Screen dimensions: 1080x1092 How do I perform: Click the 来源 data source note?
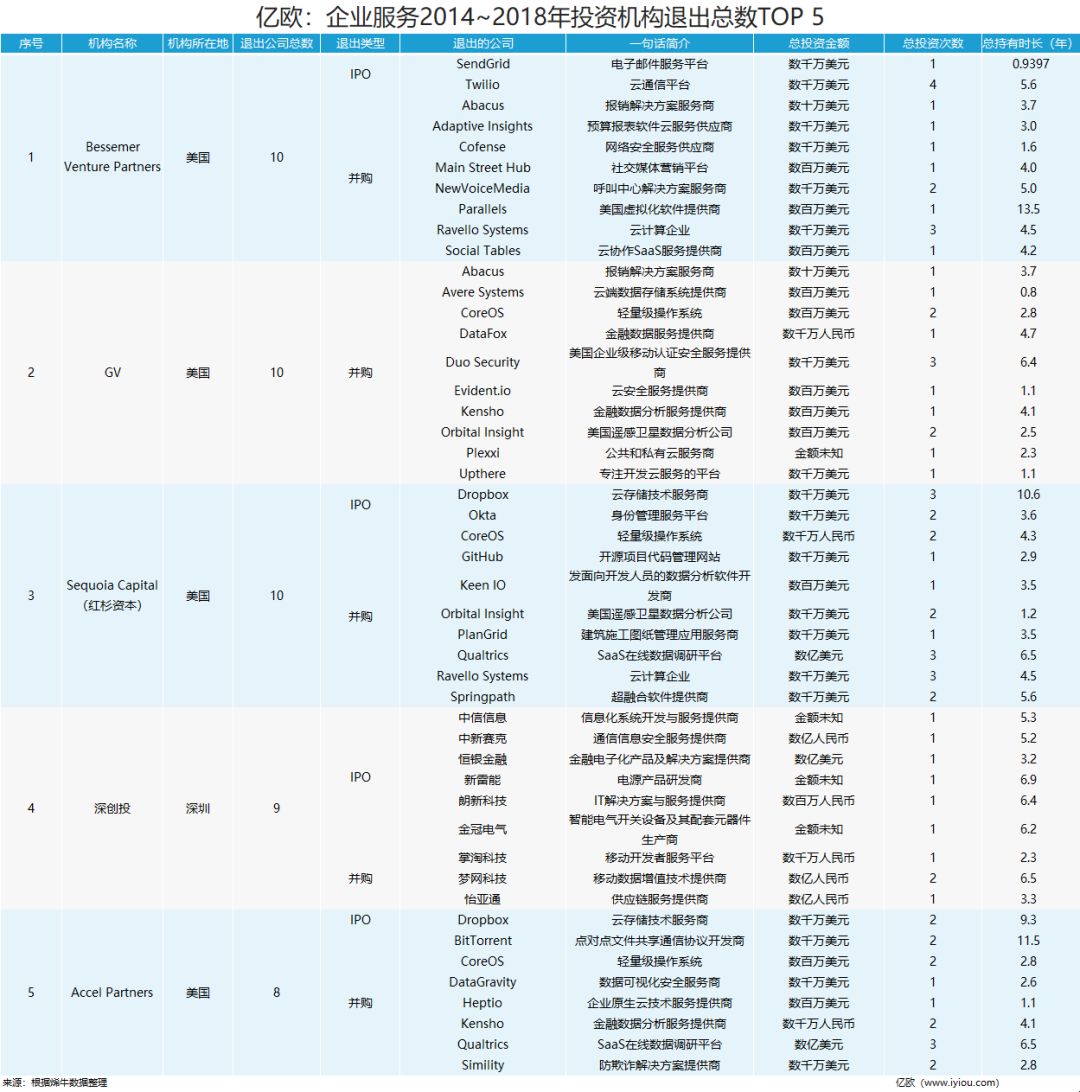[x=54, y=1082]
